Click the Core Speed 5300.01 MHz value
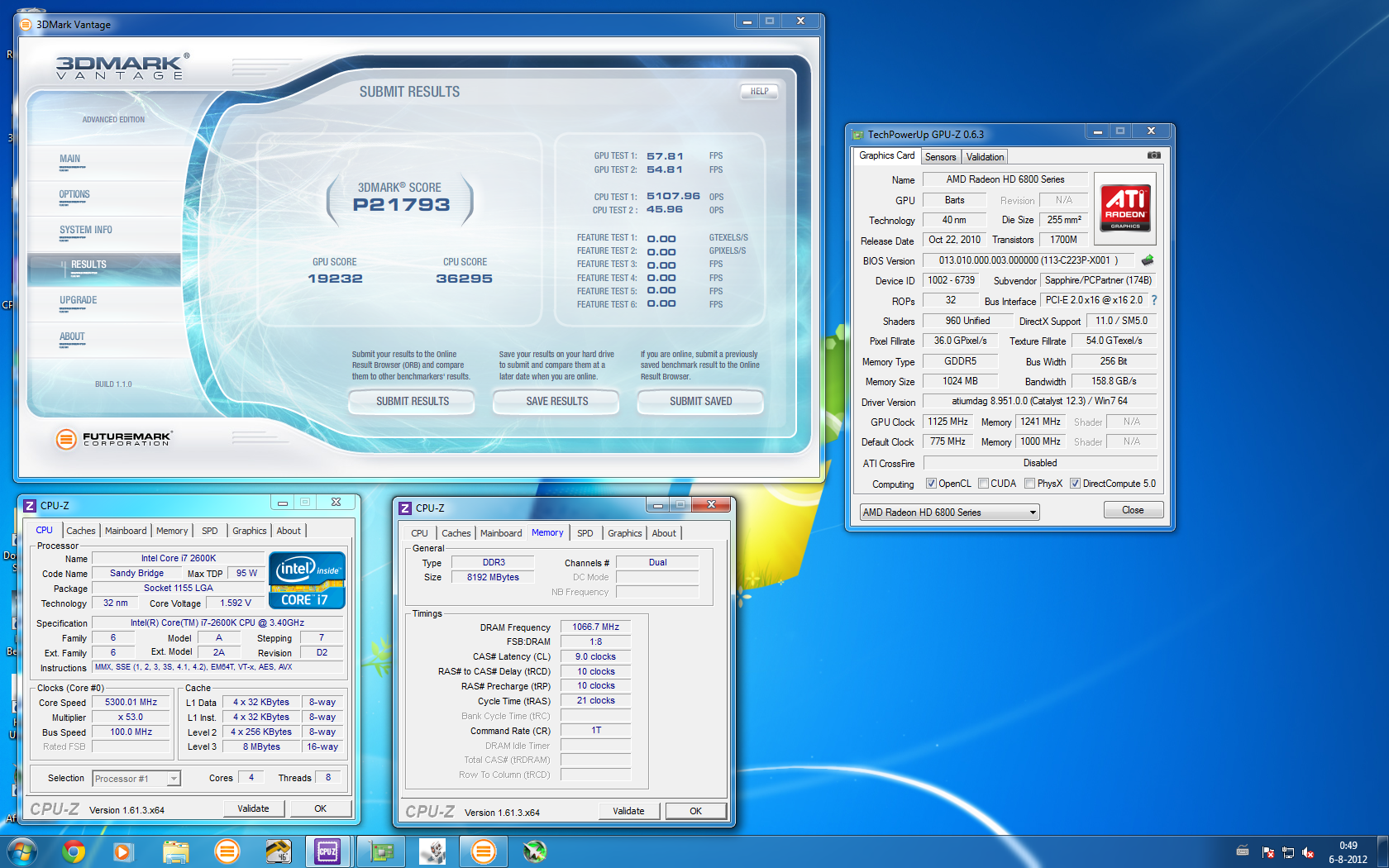This screenshot has width=1389, height=868. click(131, 702)
